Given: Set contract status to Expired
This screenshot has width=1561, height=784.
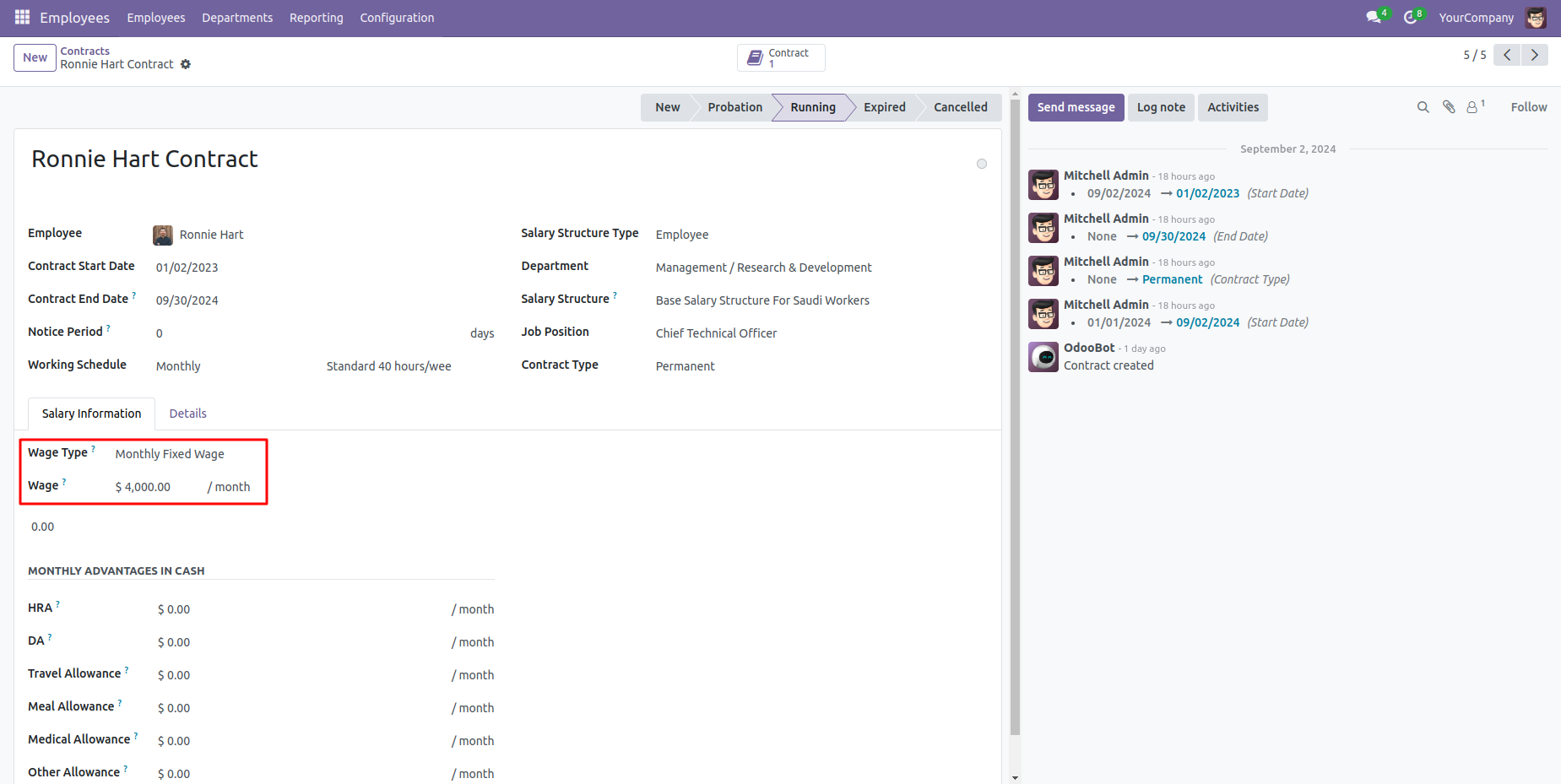Looking at the screenshot, I should tap(884, 107).
